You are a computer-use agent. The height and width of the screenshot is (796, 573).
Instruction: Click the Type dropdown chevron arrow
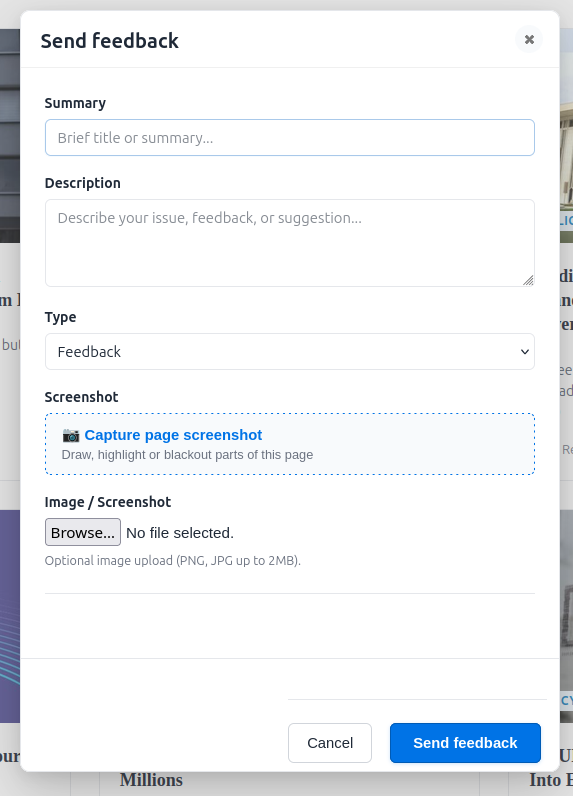[x=525, y=352]
